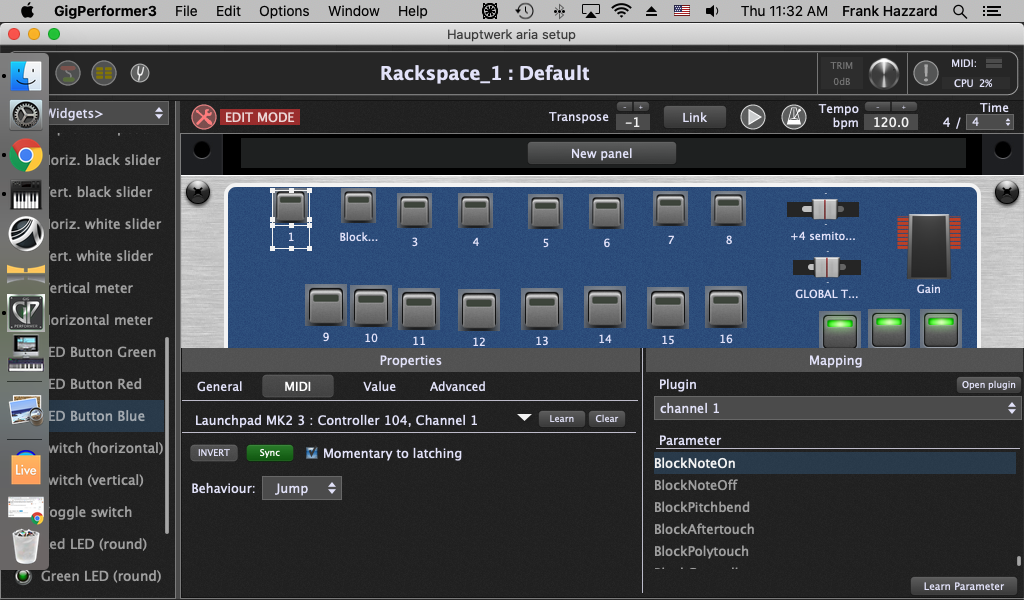Screen dimensions: 1024x600
Task: Click the wiring view toolbar icon
Action: [x=68, y=73]
